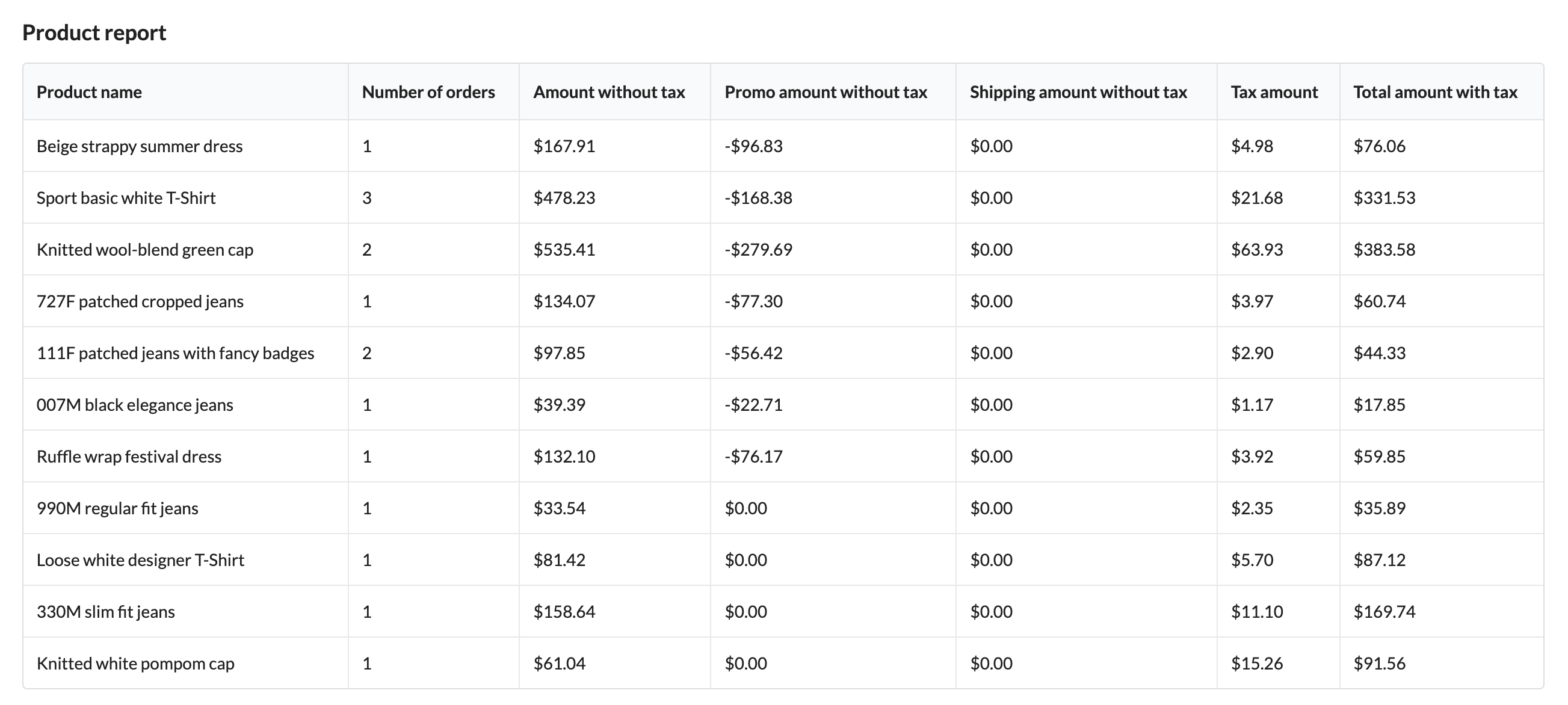Select 'Loose white designer T-Shirt' product name
1568x705 pixels.
[140, 559]
